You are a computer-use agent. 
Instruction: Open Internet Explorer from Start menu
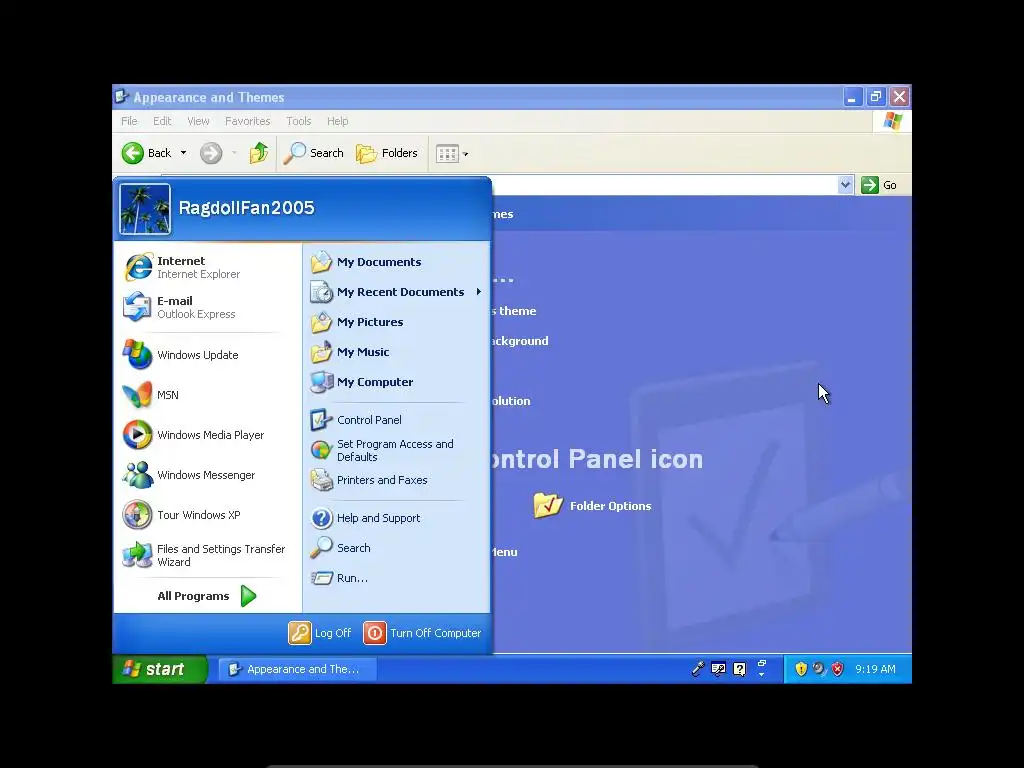(x=207, y=267)
